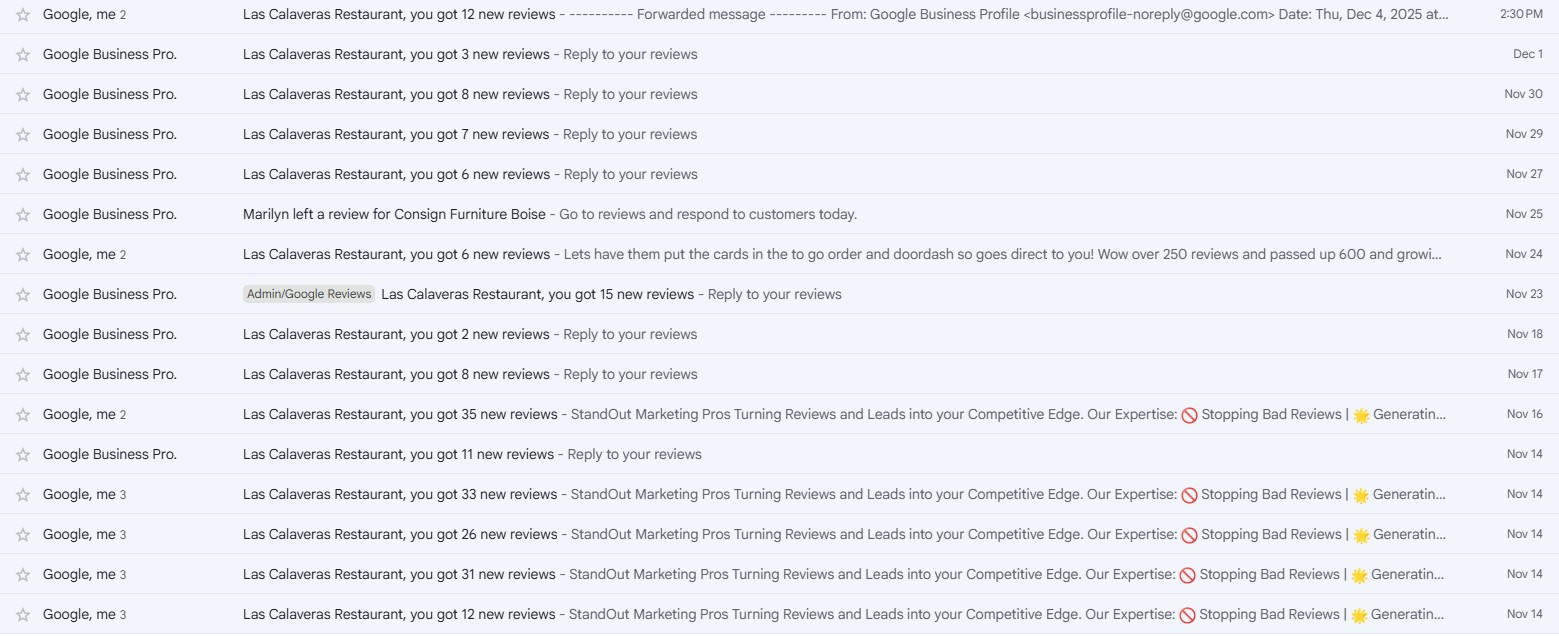
Task: Click the Nov 16 date on 35 reviews email
Action: click(1524, 414)
